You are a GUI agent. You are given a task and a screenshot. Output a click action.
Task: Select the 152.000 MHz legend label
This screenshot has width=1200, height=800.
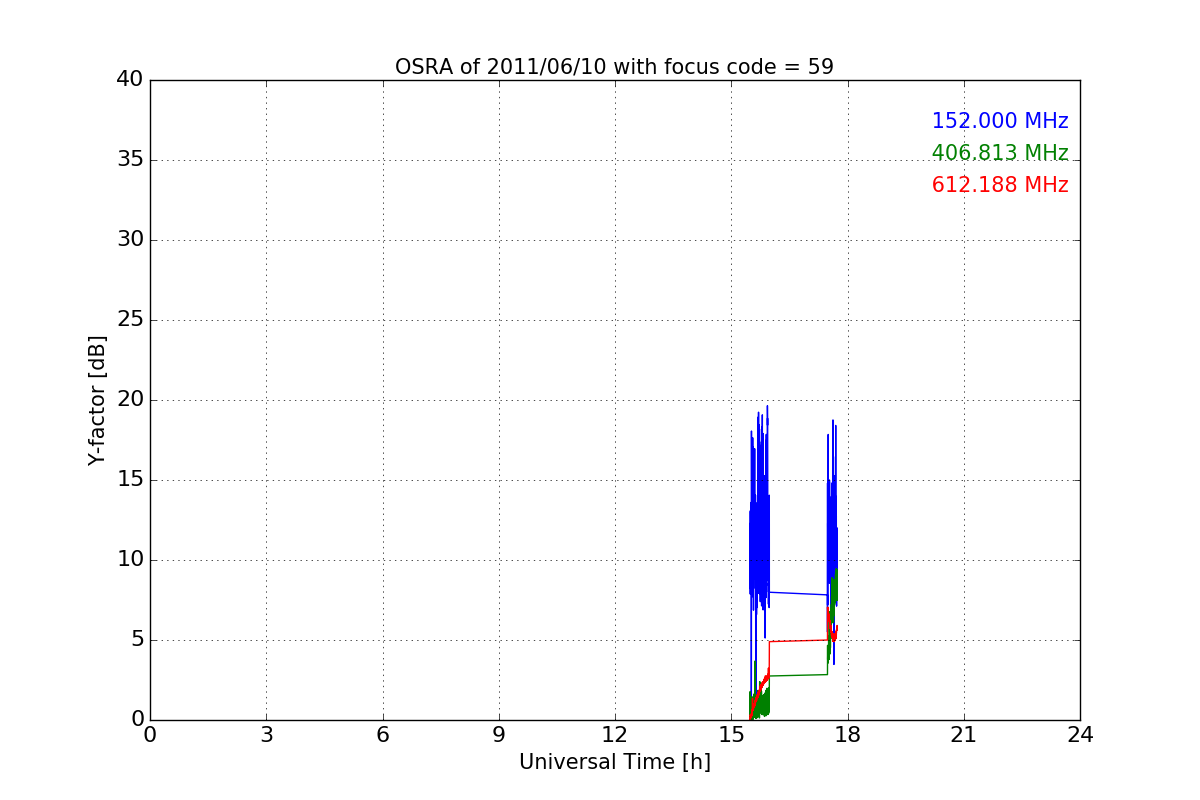[x=1000, y=121]
